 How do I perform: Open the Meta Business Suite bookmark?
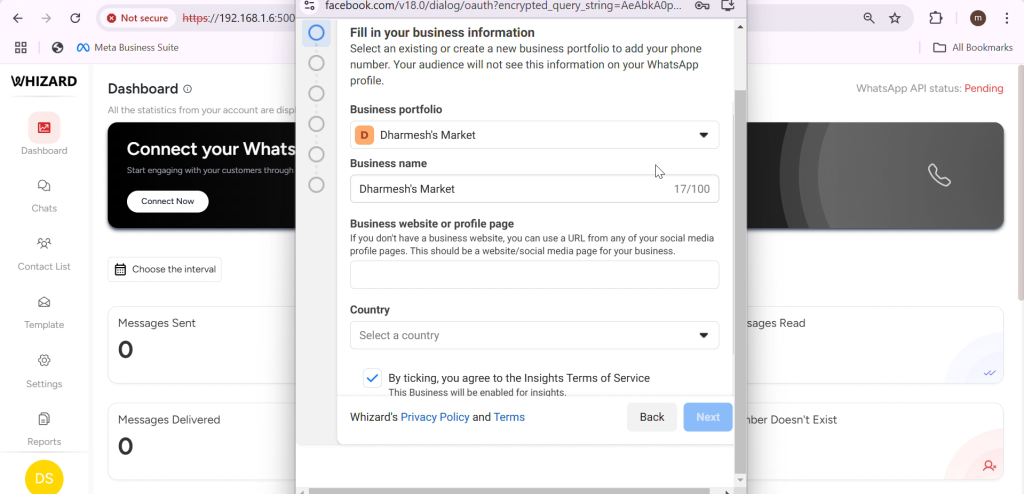(x=127, y=48)
